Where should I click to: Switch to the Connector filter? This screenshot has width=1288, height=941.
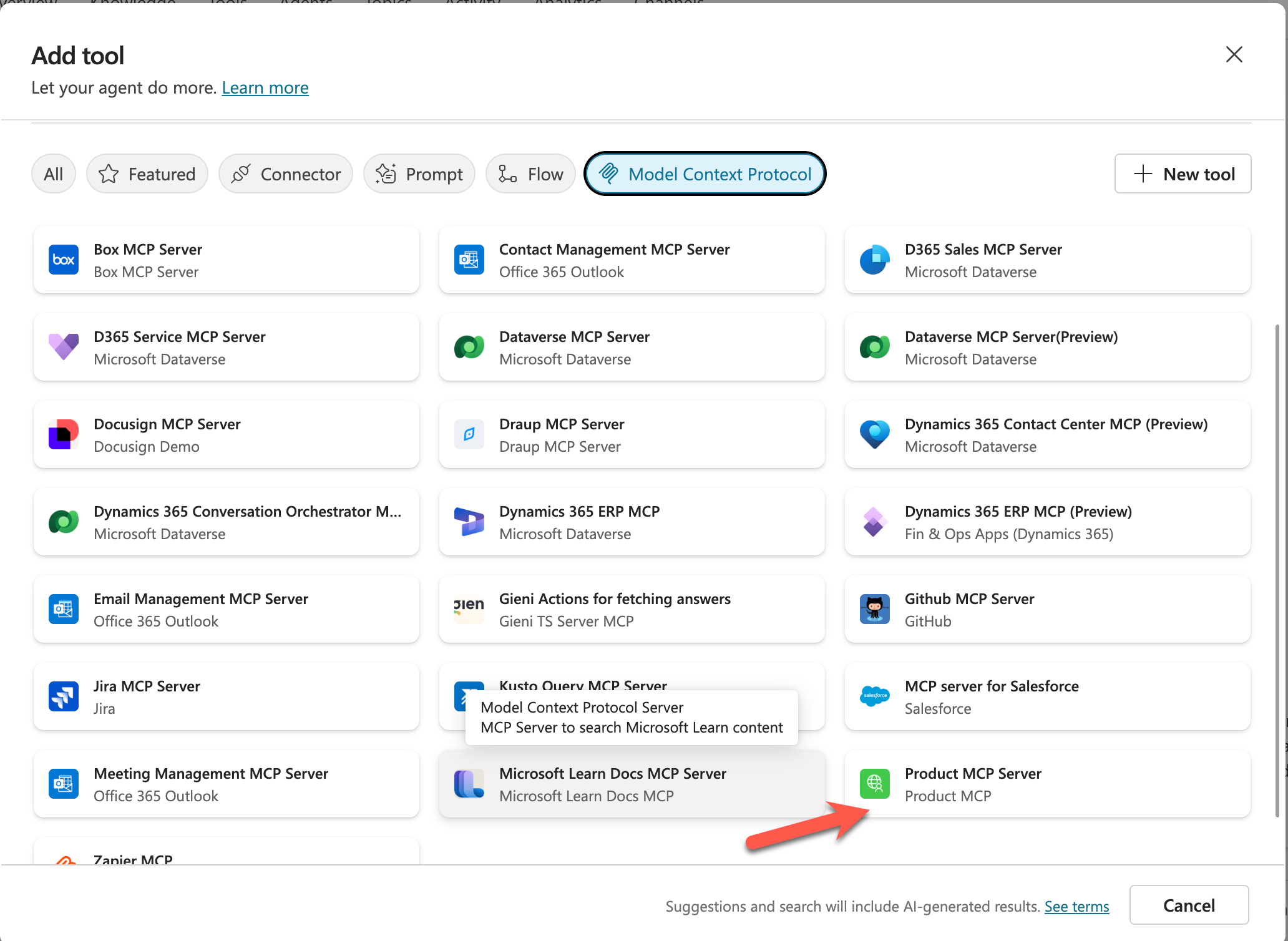coord(286,174)
